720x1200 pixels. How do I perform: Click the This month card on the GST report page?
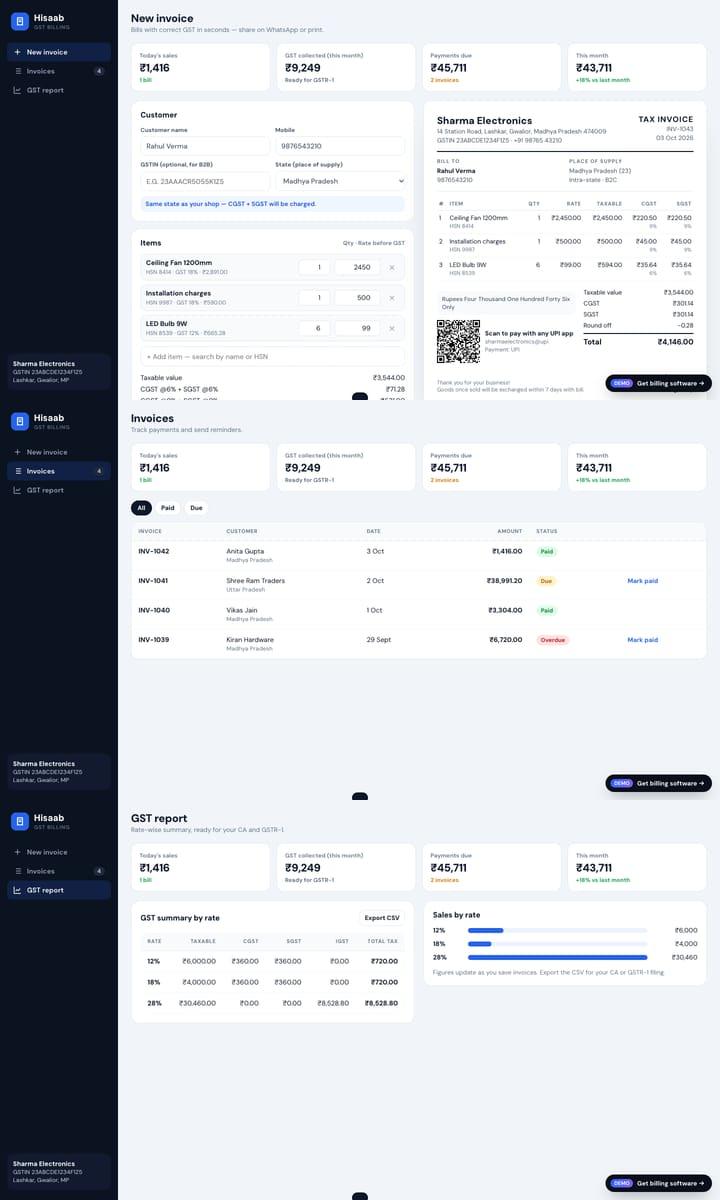click(x=637, y=867)
